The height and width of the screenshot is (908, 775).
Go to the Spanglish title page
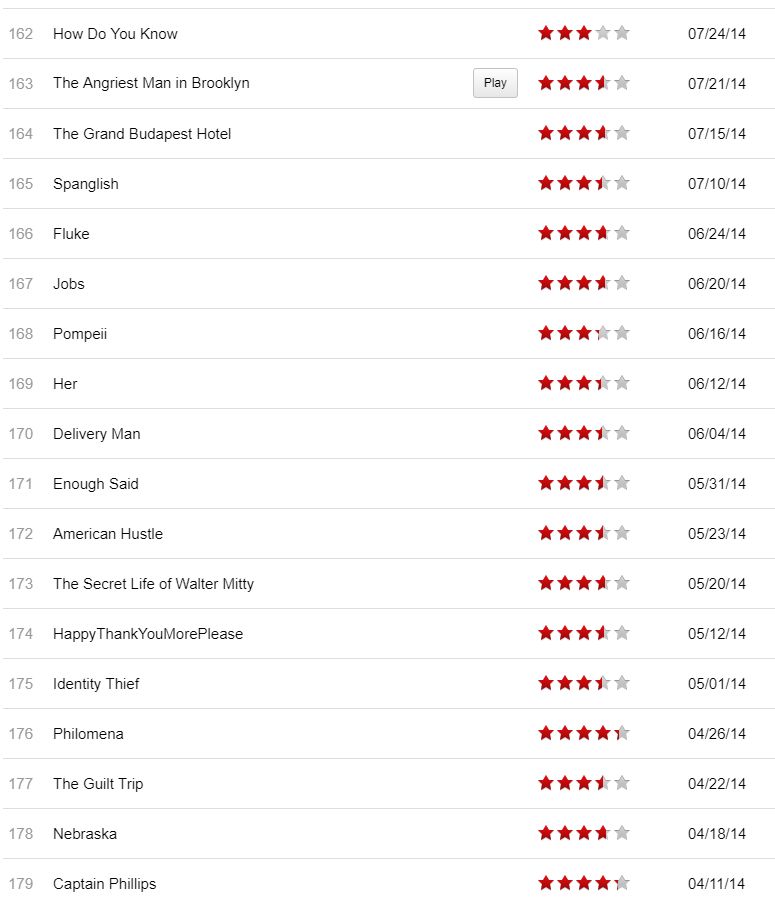(86, 183)
